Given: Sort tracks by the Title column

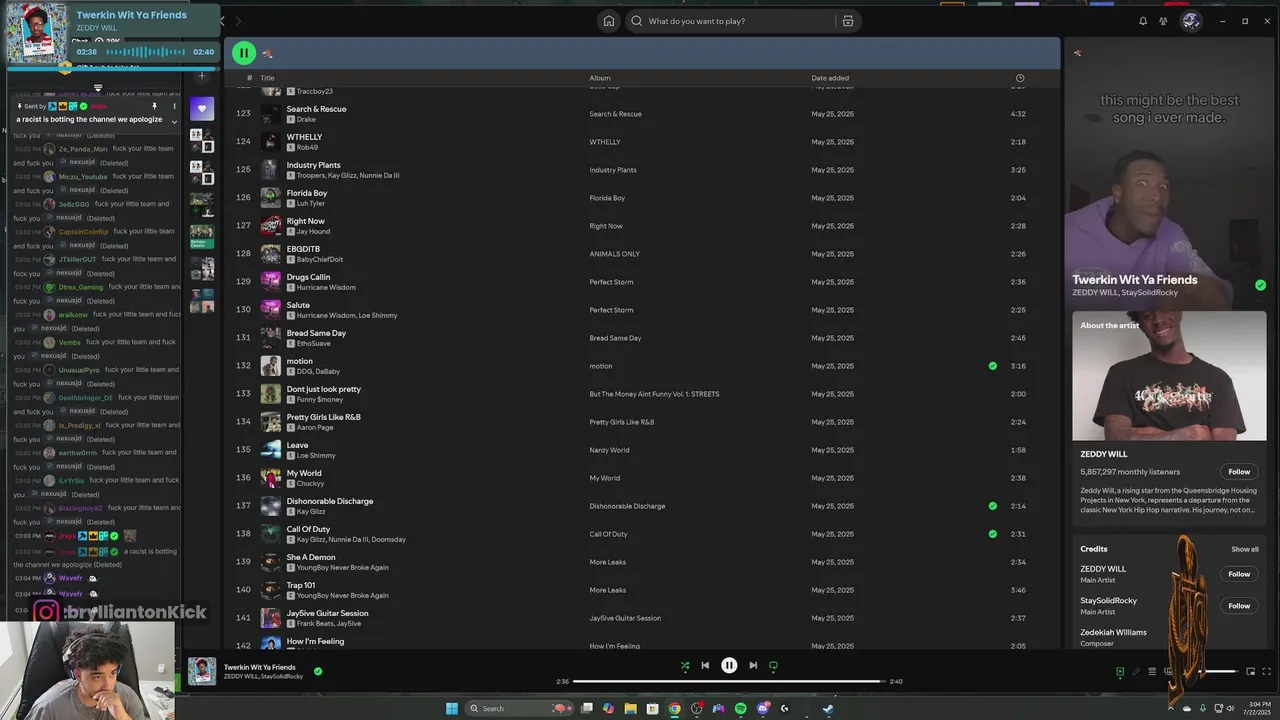Looking at the screenshot, I should coord(267,78).
